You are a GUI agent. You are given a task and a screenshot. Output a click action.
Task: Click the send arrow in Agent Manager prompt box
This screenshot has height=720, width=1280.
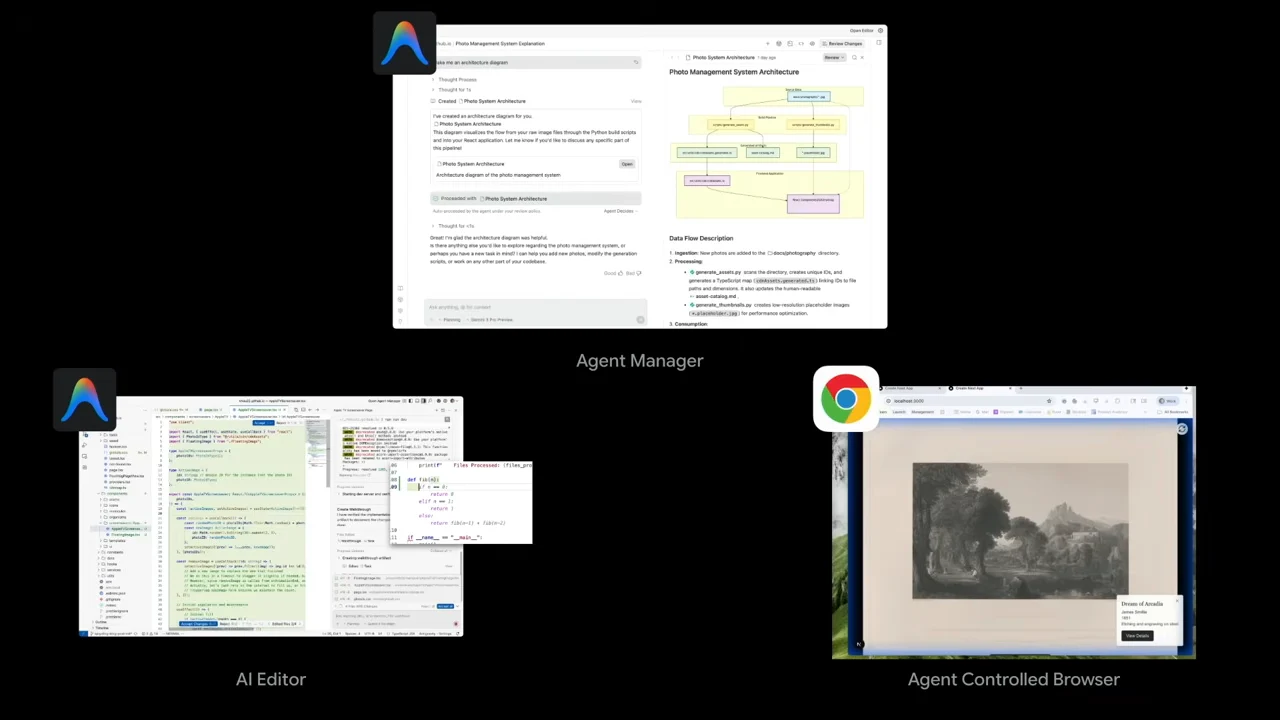(x=640, y=320)
